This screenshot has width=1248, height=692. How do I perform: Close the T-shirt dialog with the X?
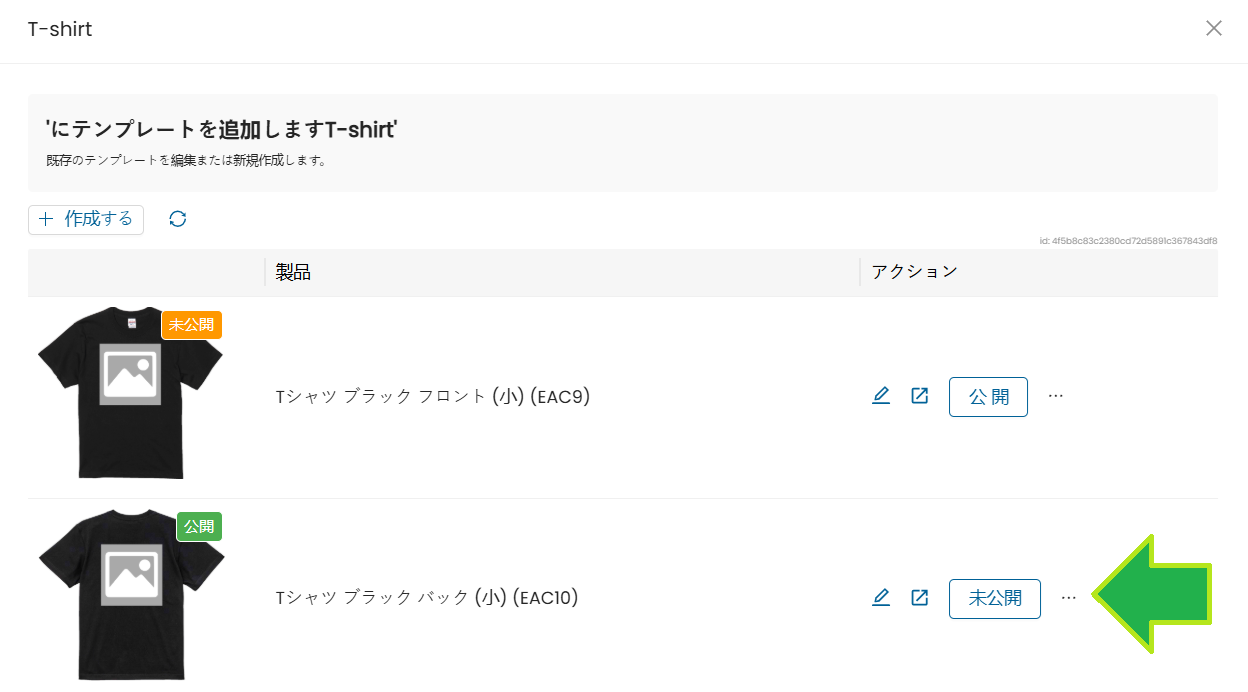click(x=1214, y=28)
